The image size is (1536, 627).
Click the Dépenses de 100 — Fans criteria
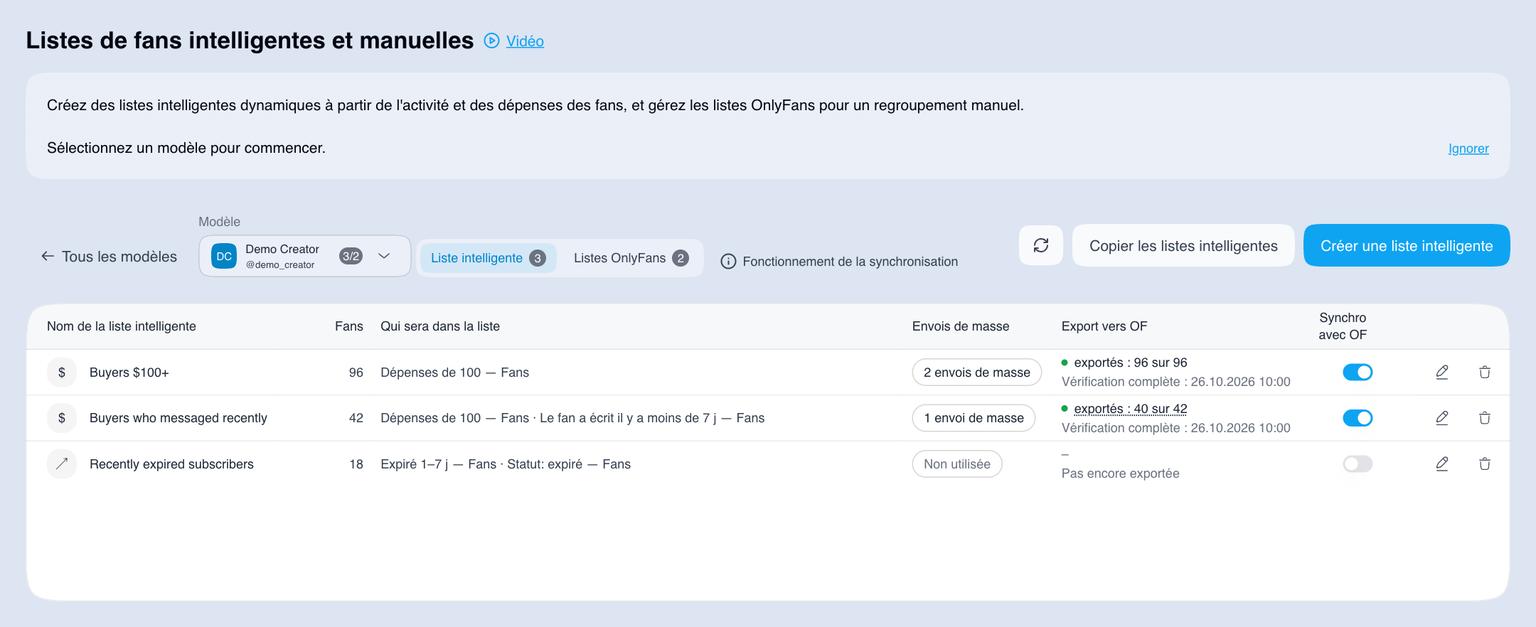click(x=455, y=372)
